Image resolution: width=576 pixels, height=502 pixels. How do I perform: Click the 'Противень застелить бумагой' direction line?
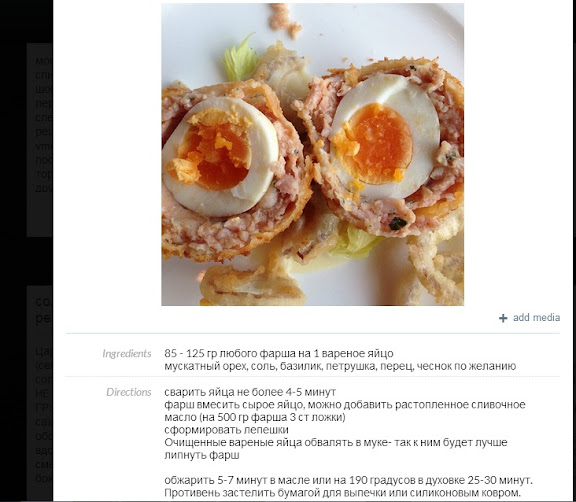(342, 492)
